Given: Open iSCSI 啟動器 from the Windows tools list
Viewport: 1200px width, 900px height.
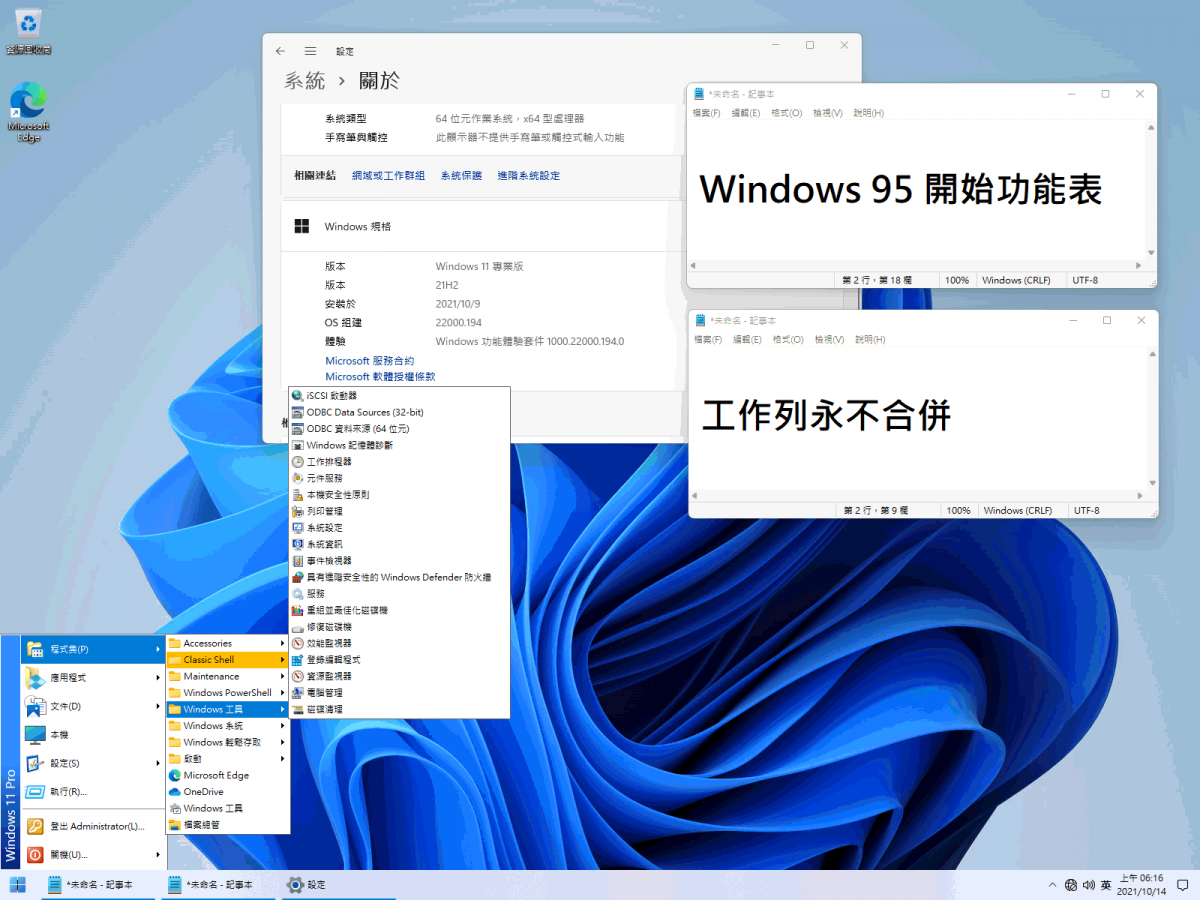Looking at the screenshot, I should coord(399,395).
